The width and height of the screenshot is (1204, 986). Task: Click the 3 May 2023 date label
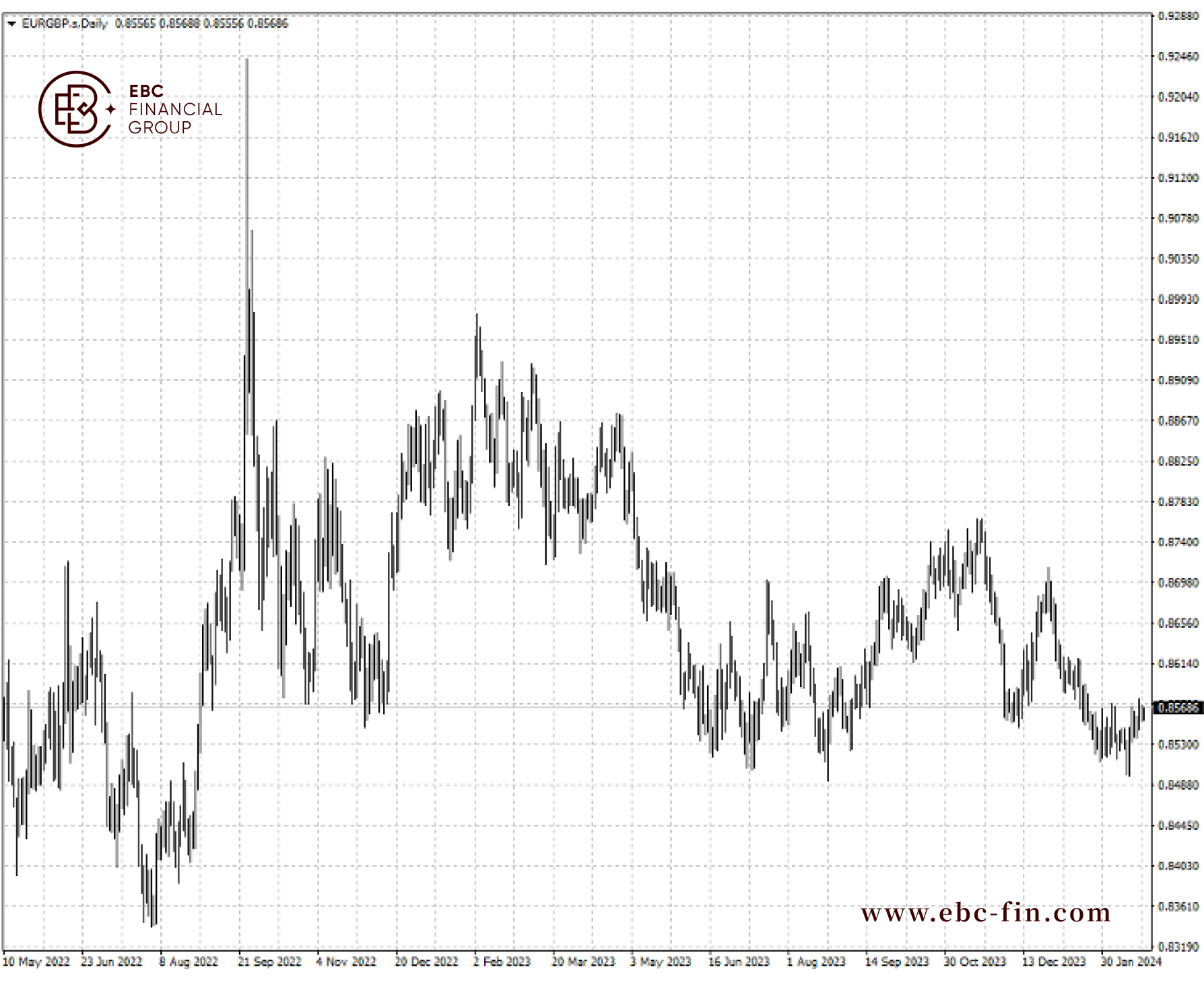tap(661, 962)
